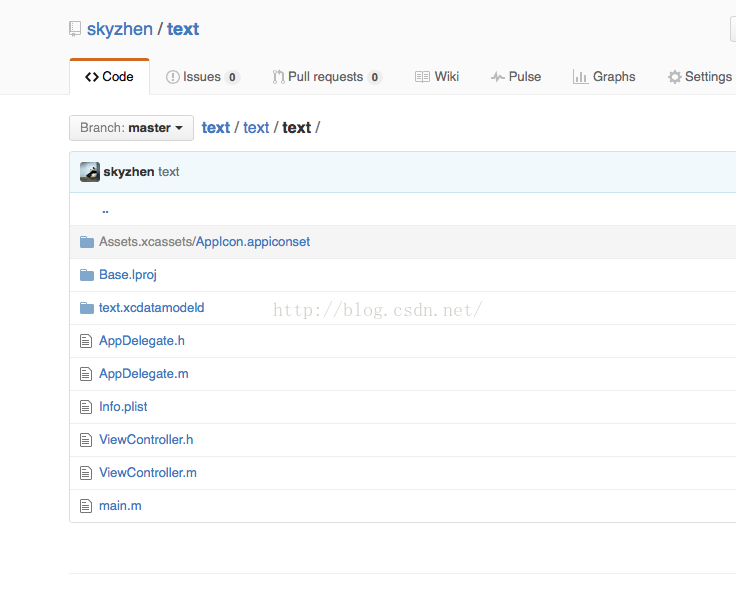Open the Pull requests tab

327,77
